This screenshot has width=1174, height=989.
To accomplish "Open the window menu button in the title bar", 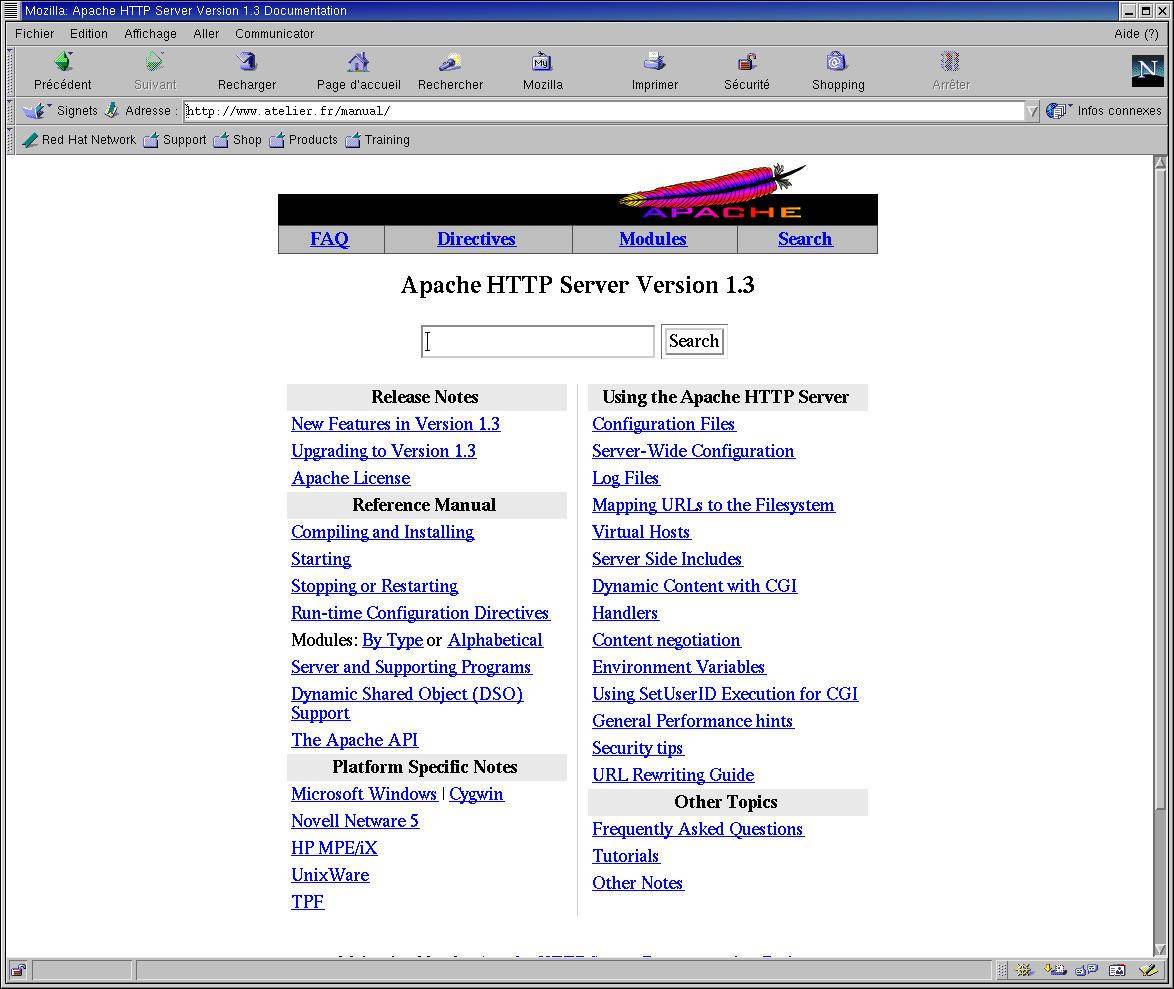I will [x=10, y=10].
